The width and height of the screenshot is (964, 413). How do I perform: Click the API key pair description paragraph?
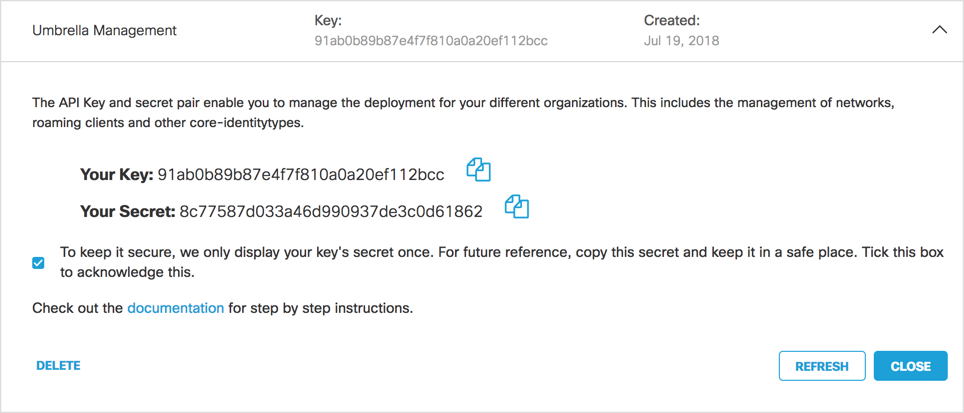pos(463,111)
